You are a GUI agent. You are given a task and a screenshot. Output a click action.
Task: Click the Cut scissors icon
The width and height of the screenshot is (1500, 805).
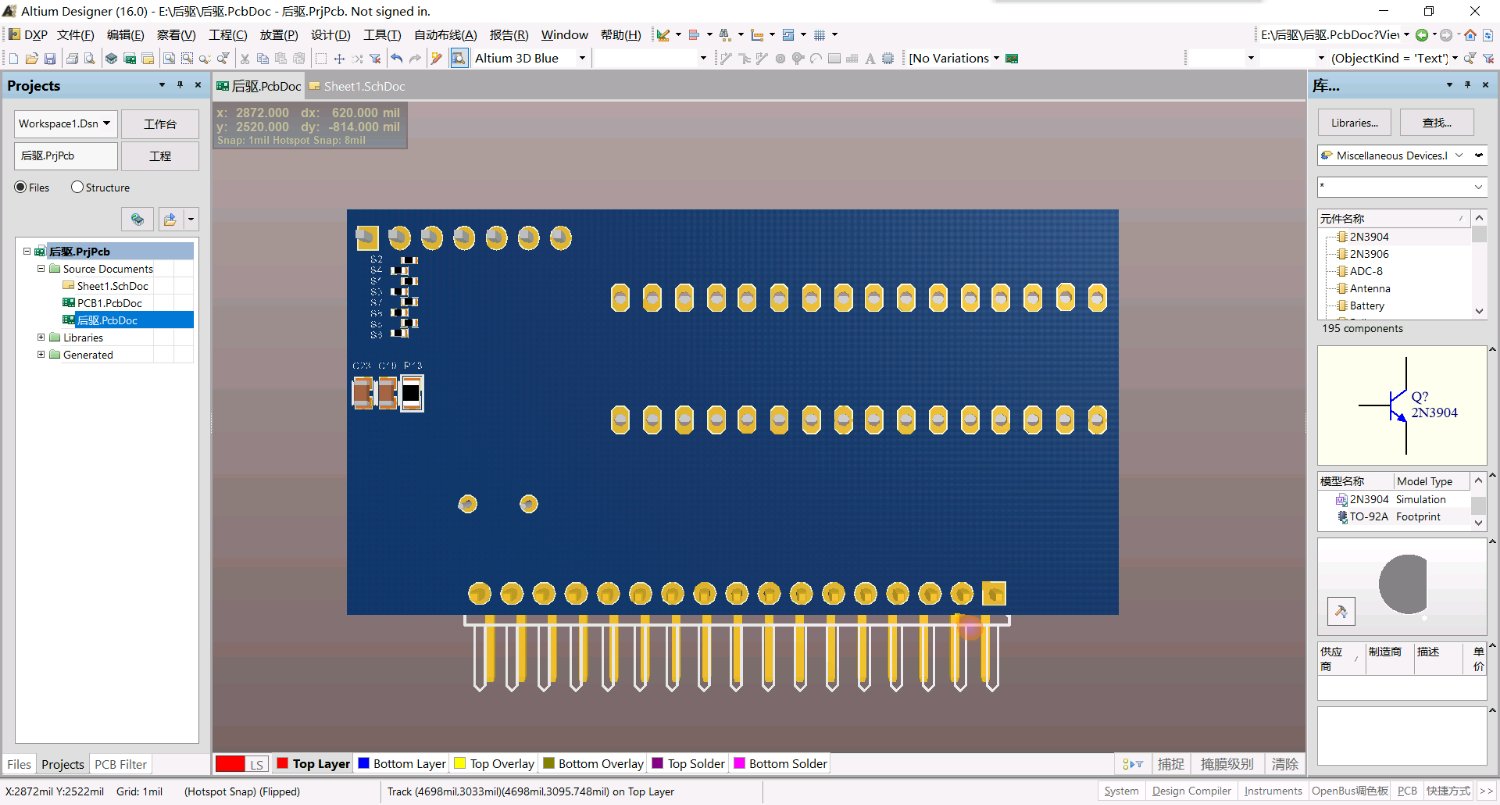coord(245,59)
